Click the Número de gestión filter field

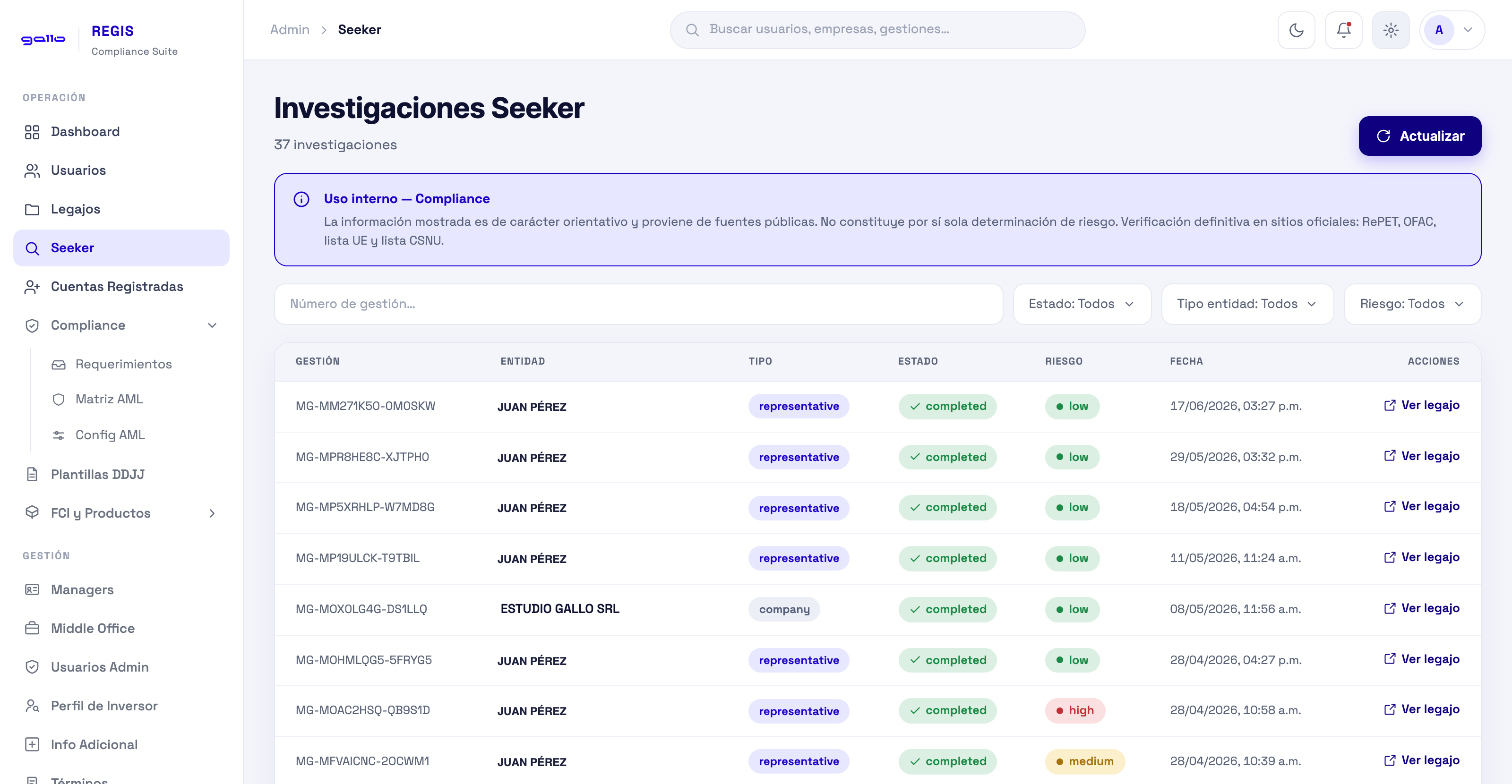click(x=638, y=304)
